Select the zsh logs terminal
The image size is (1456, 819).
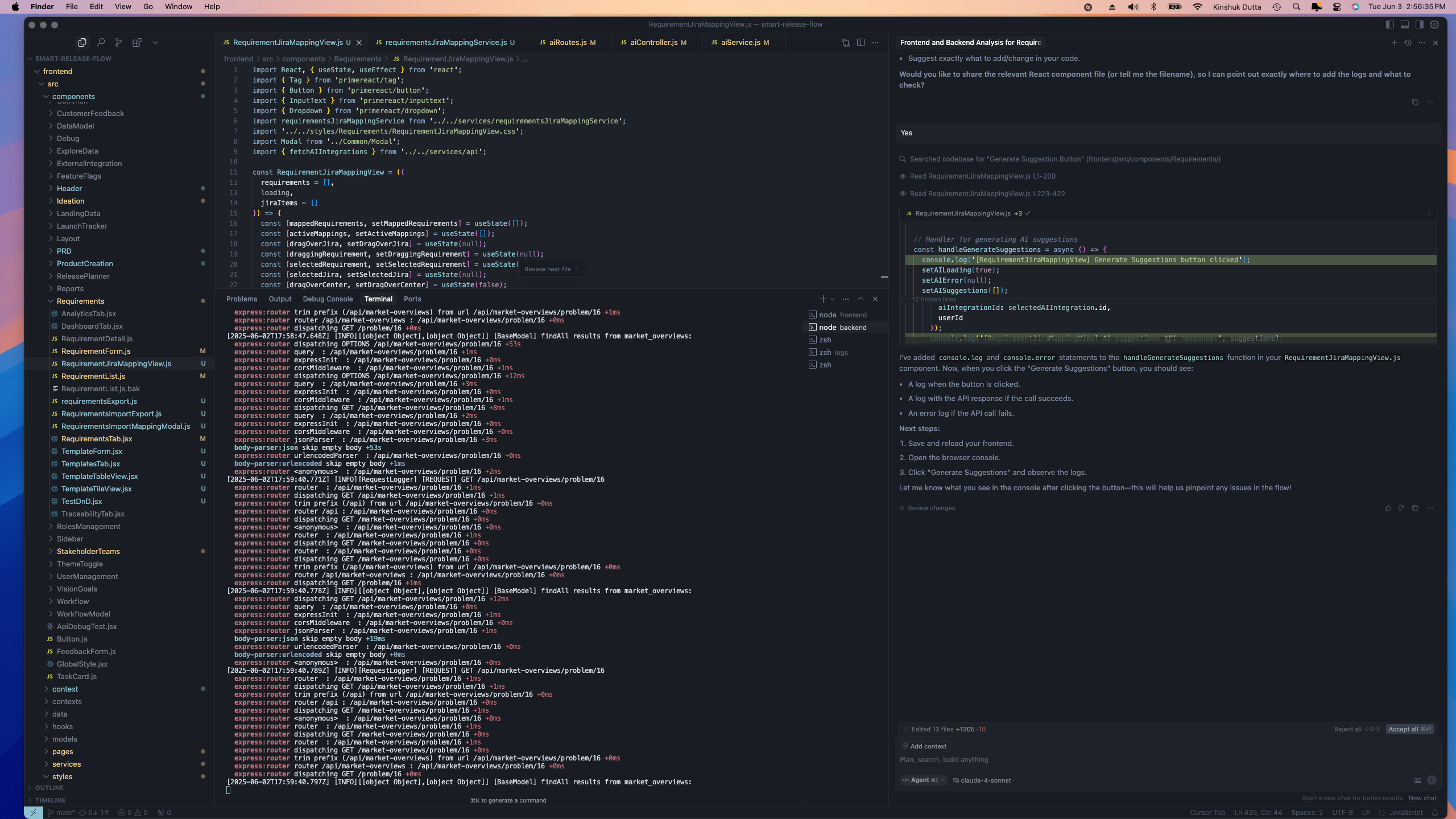tap(844, 353)
